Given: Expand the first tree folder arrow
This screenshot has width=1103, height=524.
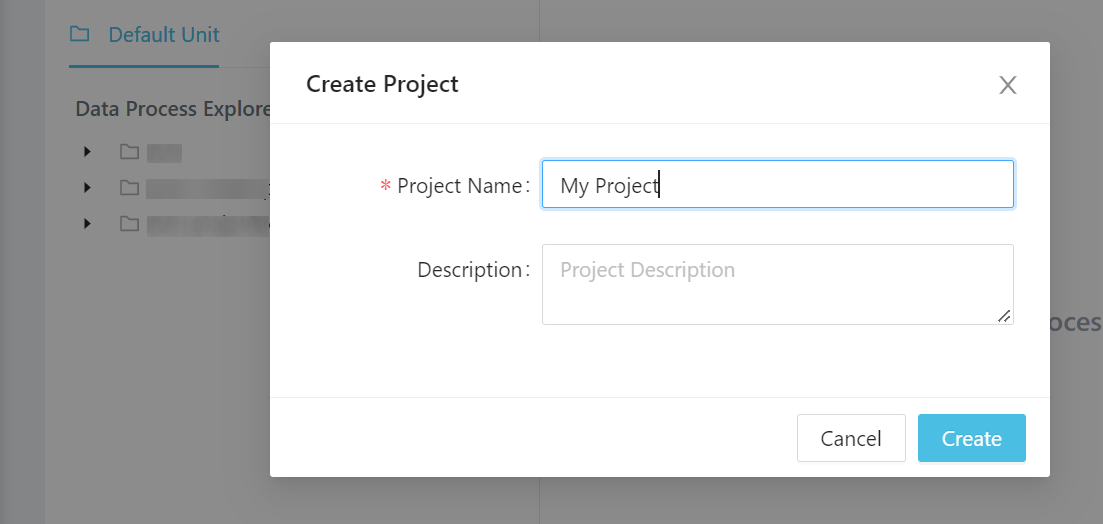Looking at the screenshot, I should (88, 152).
